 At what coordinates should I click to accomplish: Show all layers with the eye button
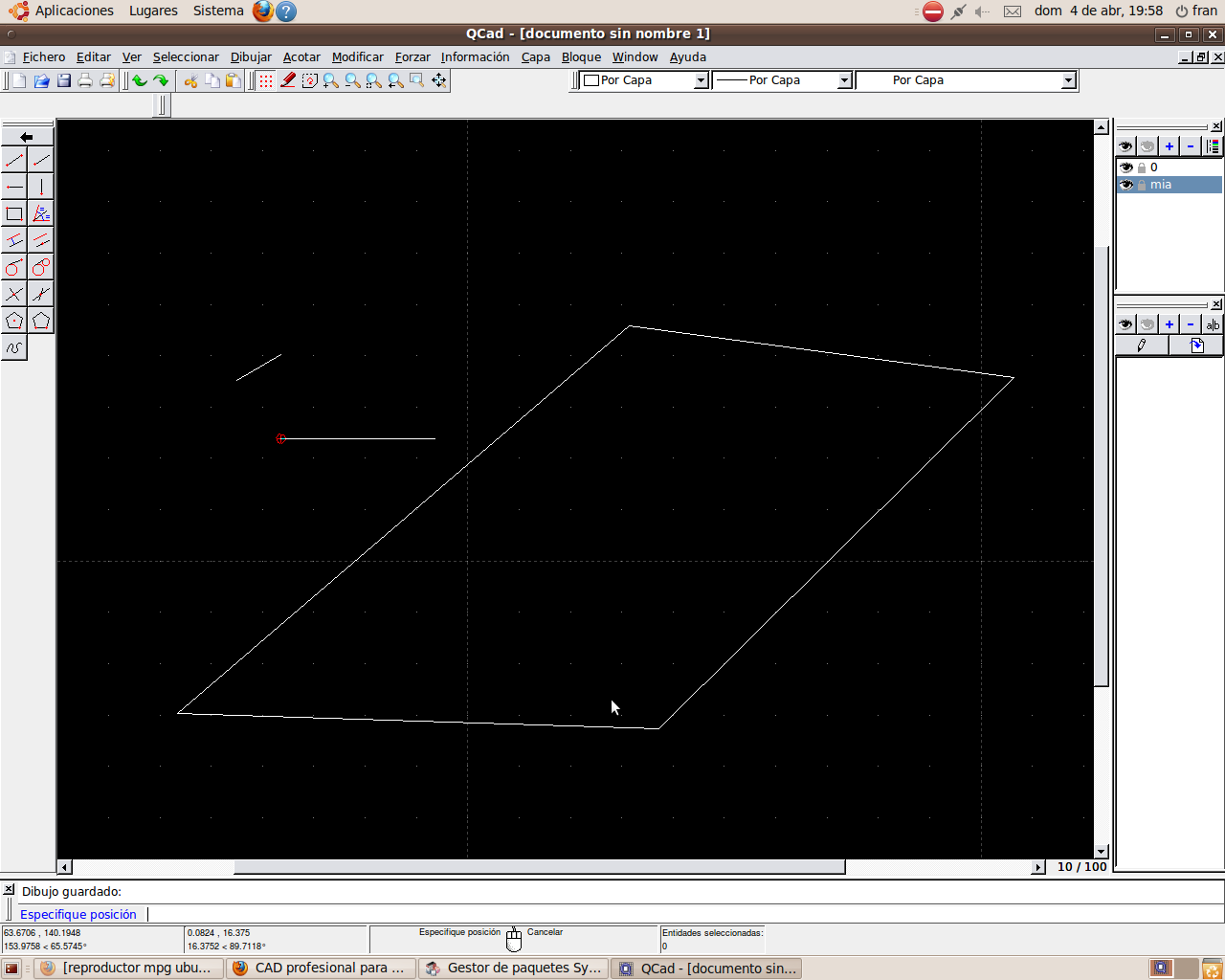tap(1126, 146)
